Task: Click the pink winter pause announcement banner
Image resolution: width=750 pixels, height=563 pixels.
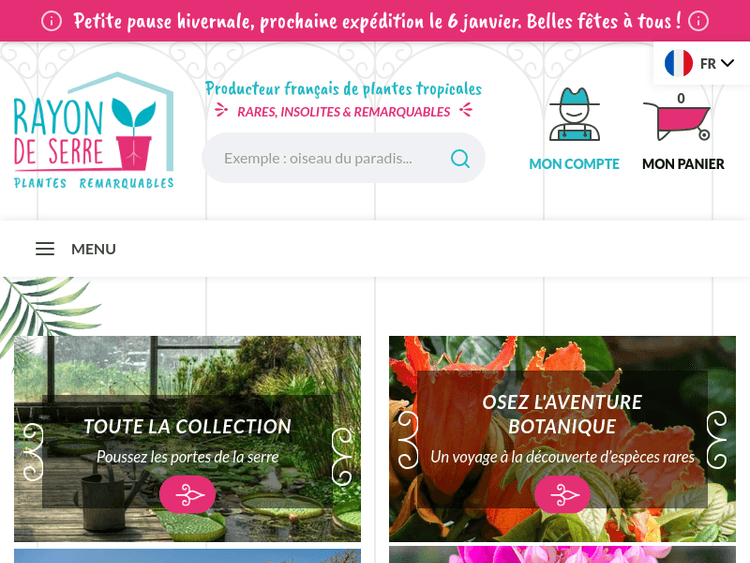Action: (375, 21)
